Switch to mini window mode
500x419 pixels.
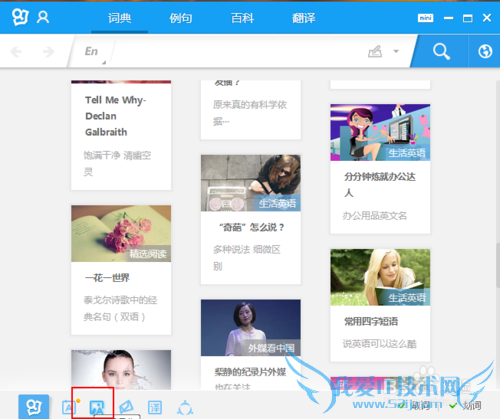coord(426,18)
